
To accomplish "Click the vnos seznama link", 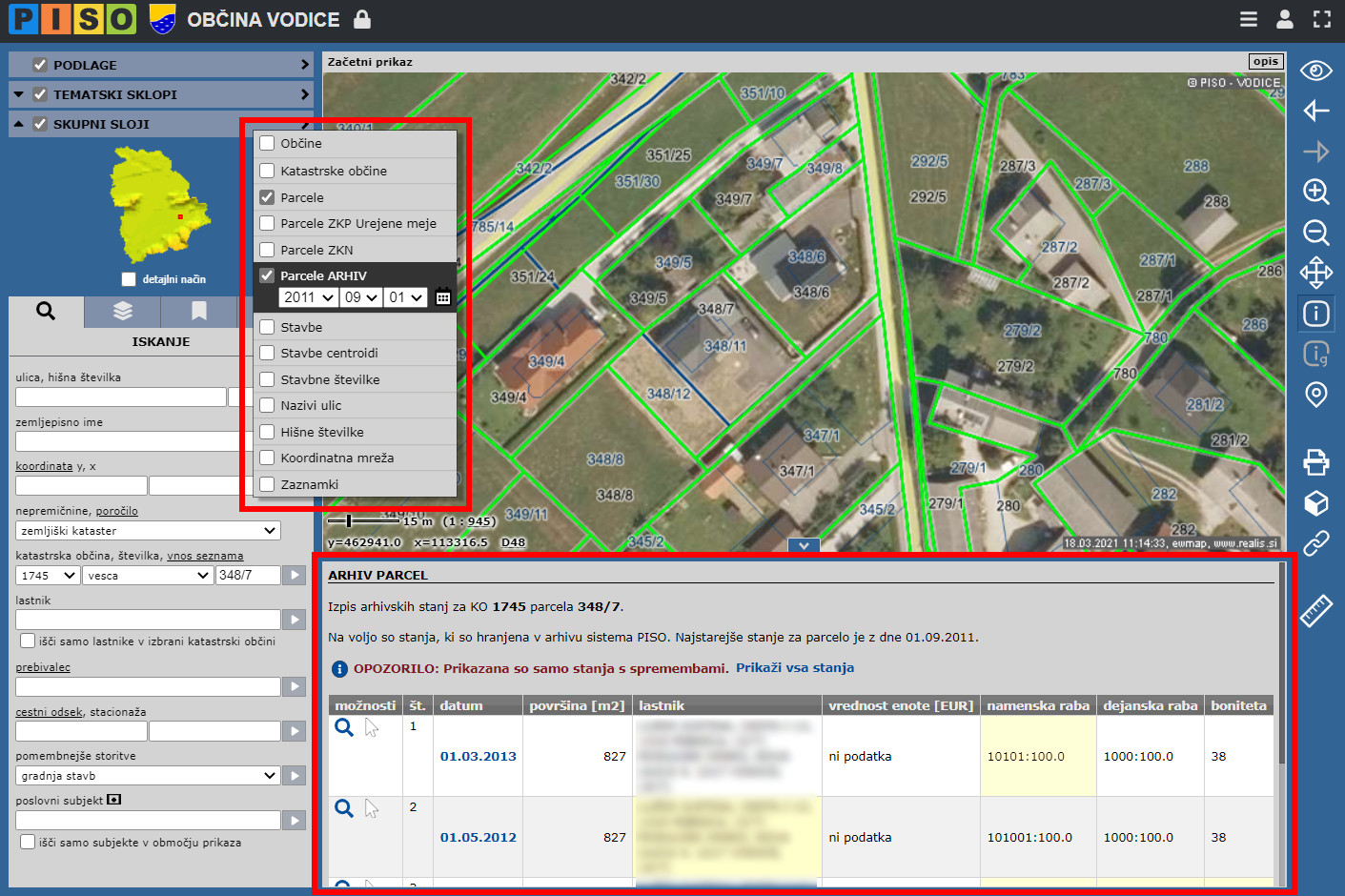I will coord(205,556).
